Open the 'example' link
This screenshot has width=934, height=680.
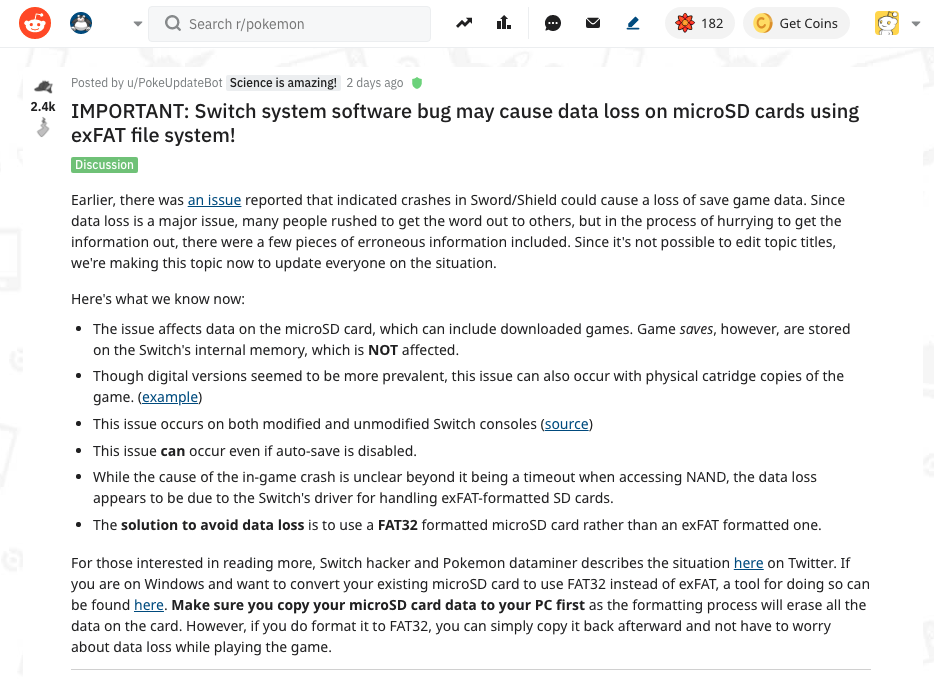coord(170,397)
